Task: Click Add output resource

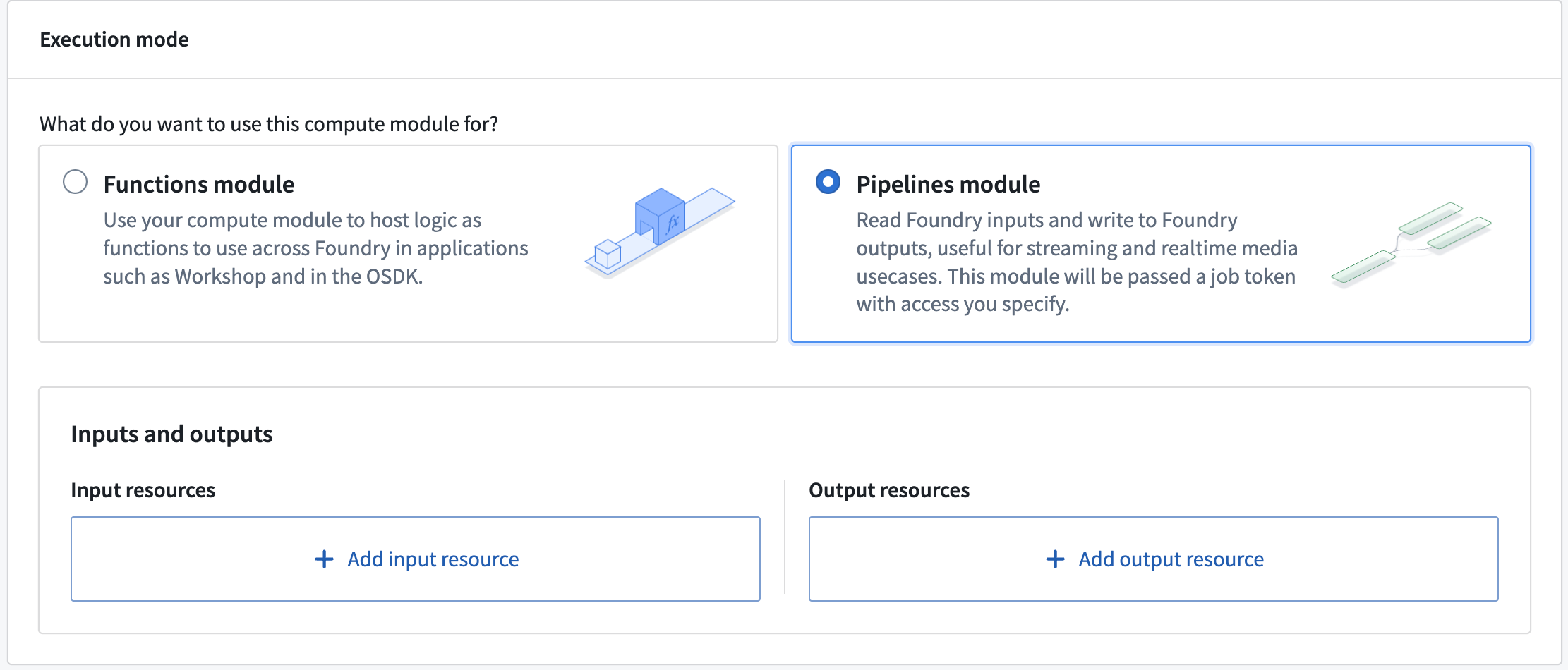Action: (x=1152, y=559)
